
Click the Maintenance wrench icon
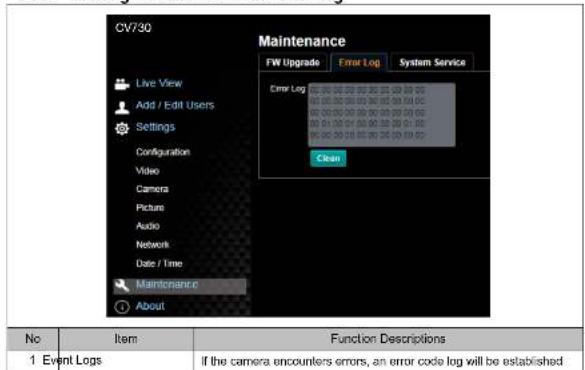(122, 286)
